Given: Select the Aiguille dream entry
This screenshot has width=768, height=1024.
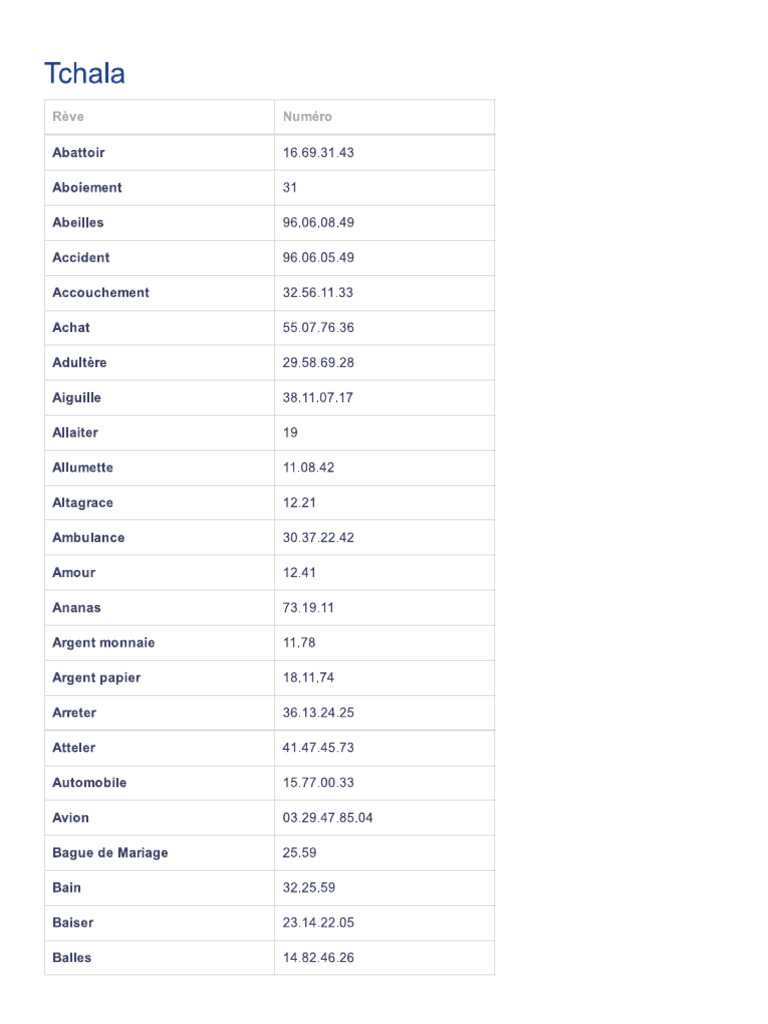Looking at the screenshot, I should pyautogui.click(x=76, y=398).
